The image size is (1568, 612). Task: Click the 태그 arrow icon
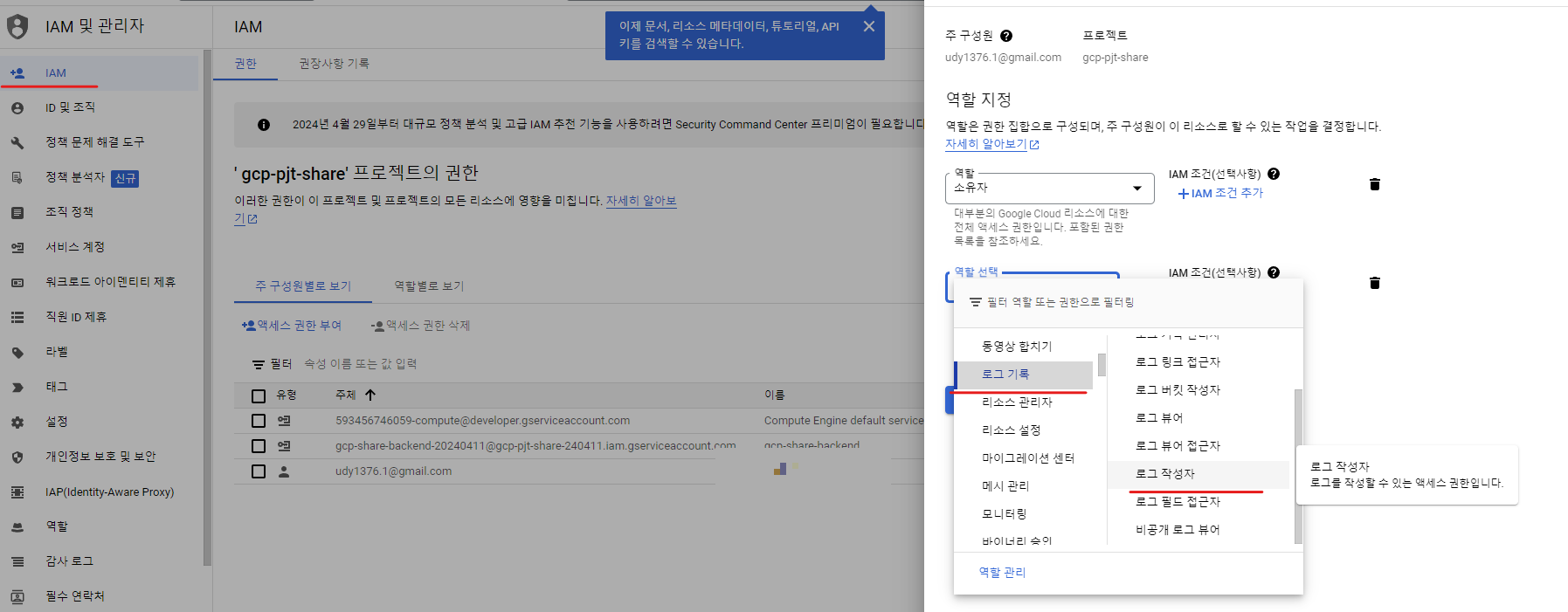tap(17, 388)
